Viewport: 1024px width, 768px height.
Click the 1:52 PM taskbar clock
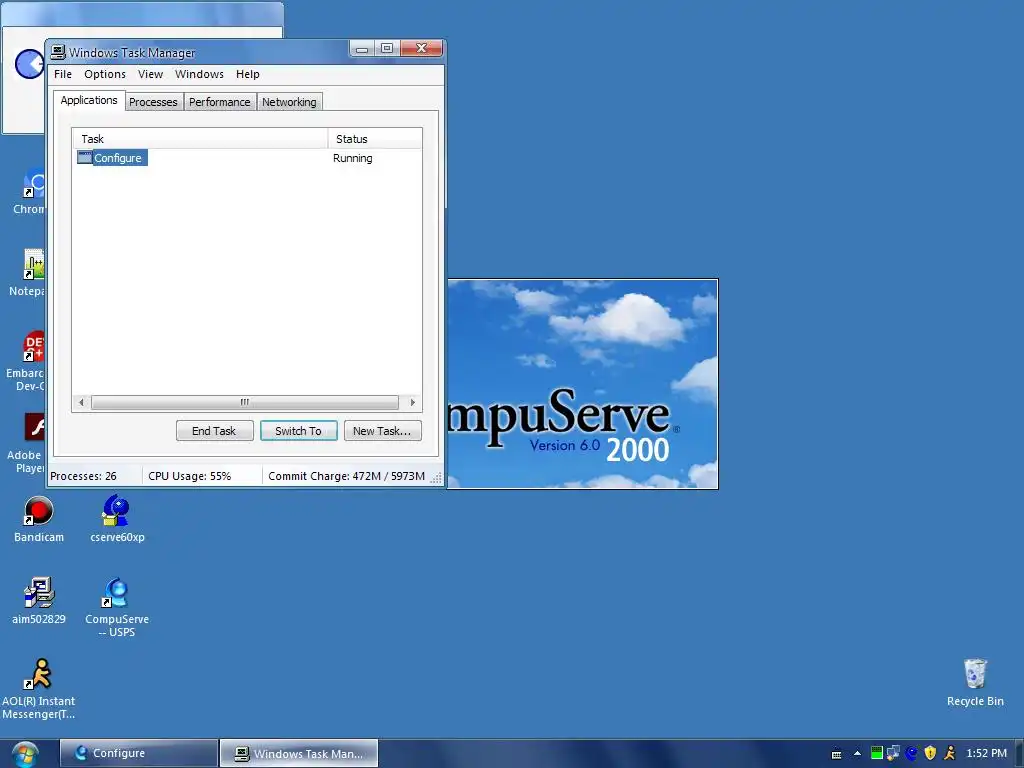tap(986, 753)
